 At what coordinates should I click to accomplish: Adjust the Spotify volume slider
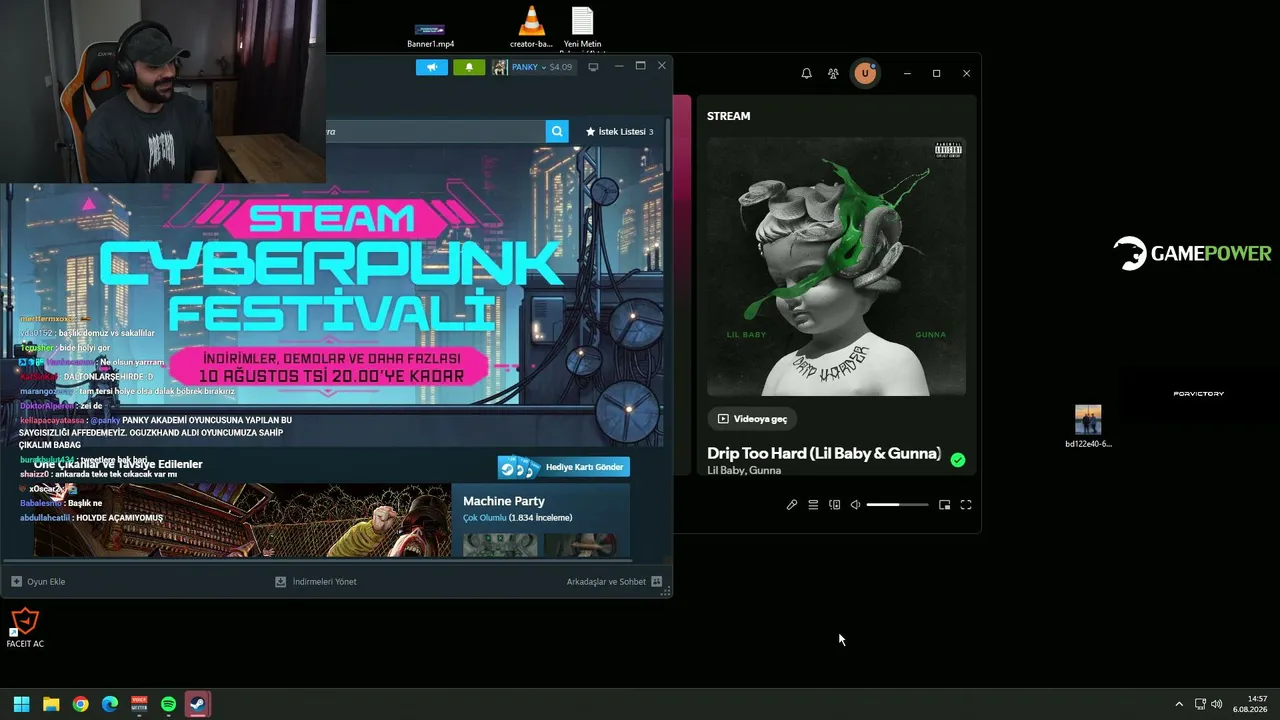point(897,505)
